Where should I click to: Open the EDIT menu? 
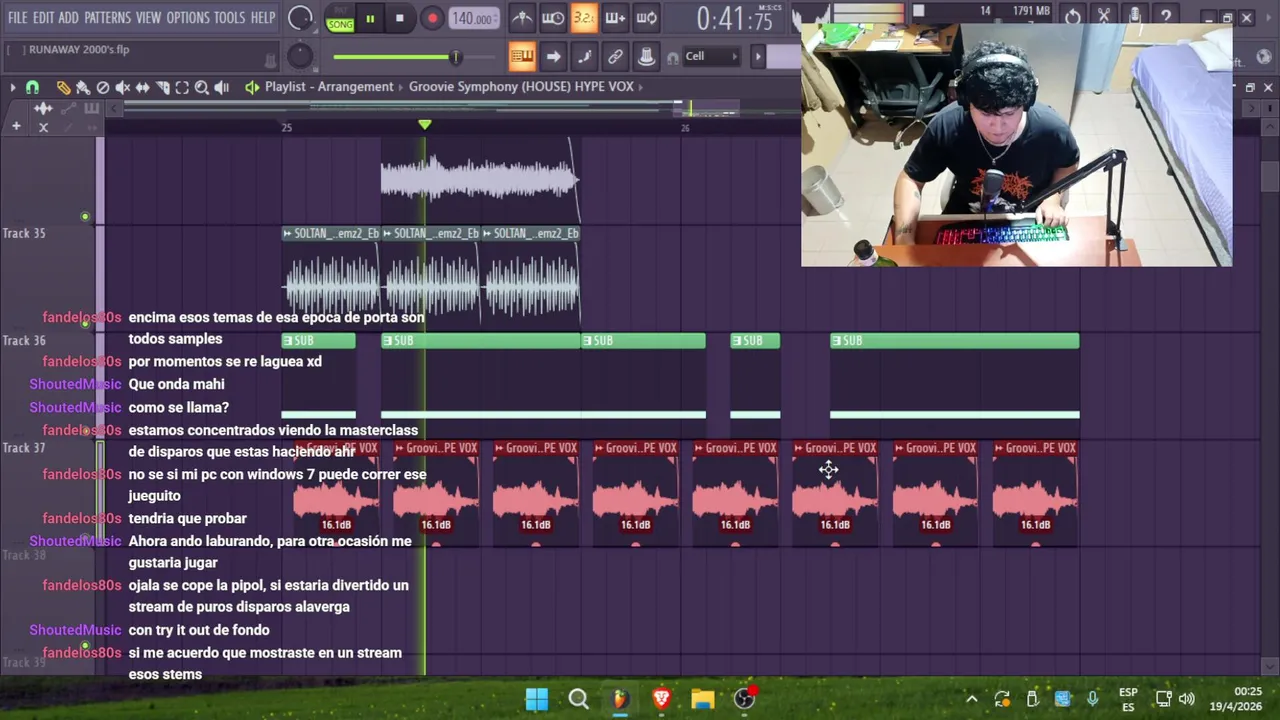[x=43, y=18]
